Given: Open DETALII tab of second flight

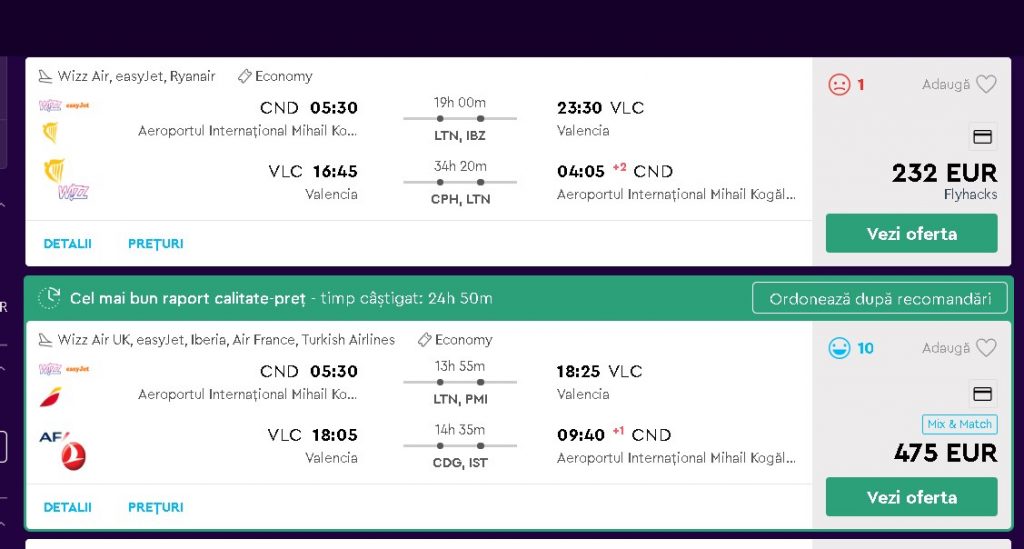Looking at the screenshot, I should pyautogui.click(x=67, y=507).
